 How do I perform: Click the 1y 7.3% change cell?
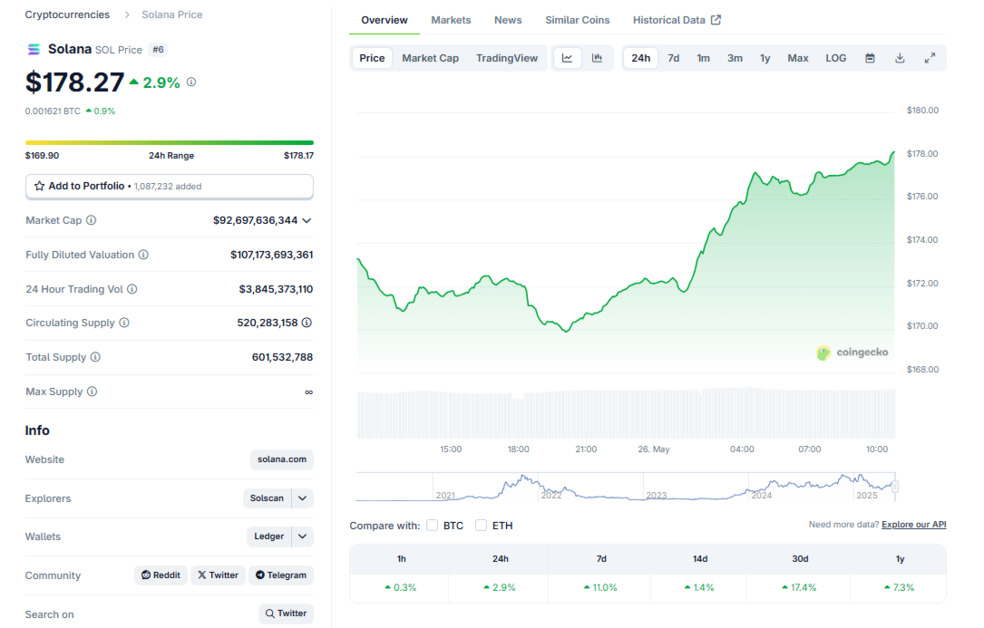pos(899,588)
